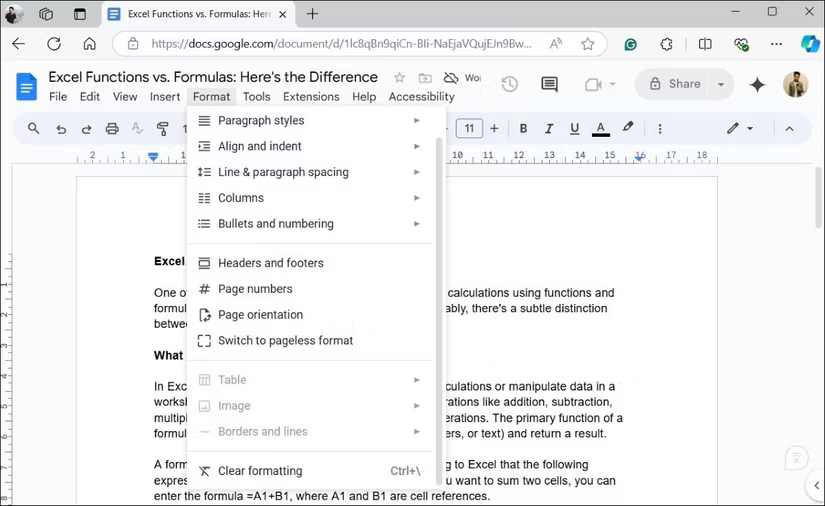Open the Help menu
The image size is (825, 506).
(364, 97)
